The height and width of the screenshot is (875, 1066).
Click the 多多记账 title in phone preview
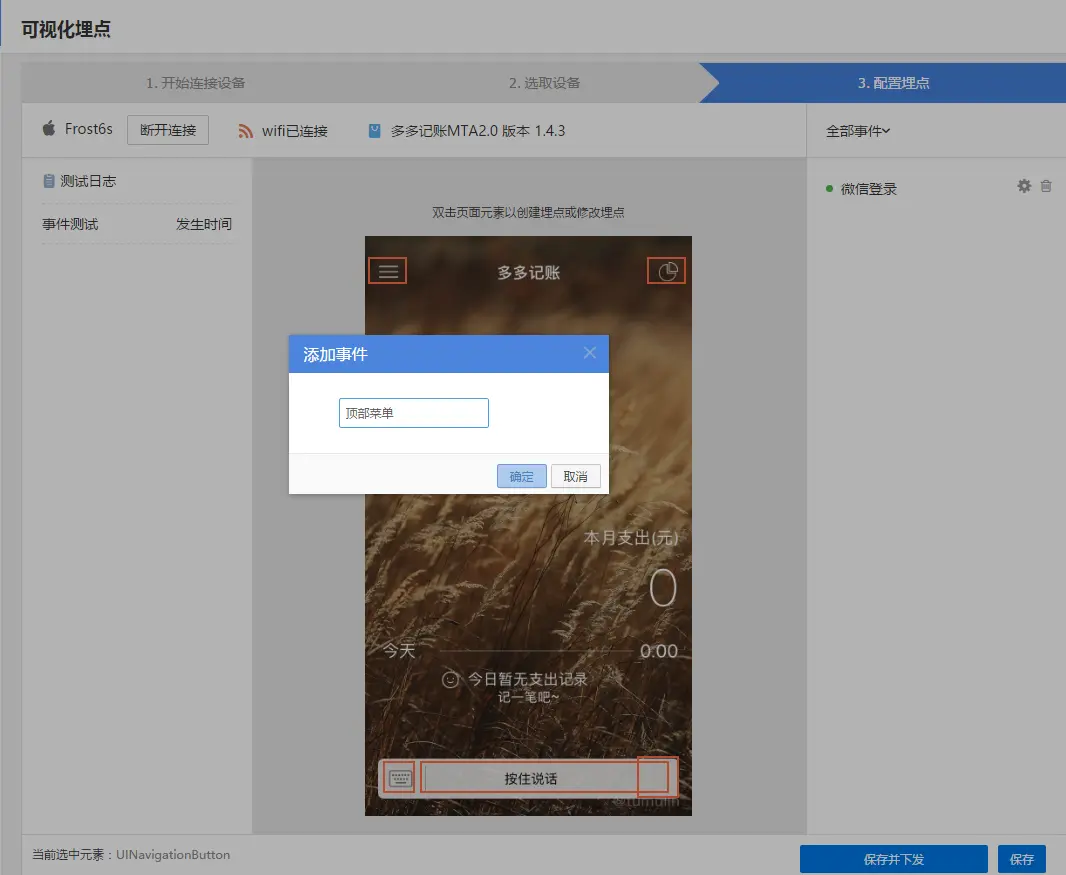tap(528, 273)
